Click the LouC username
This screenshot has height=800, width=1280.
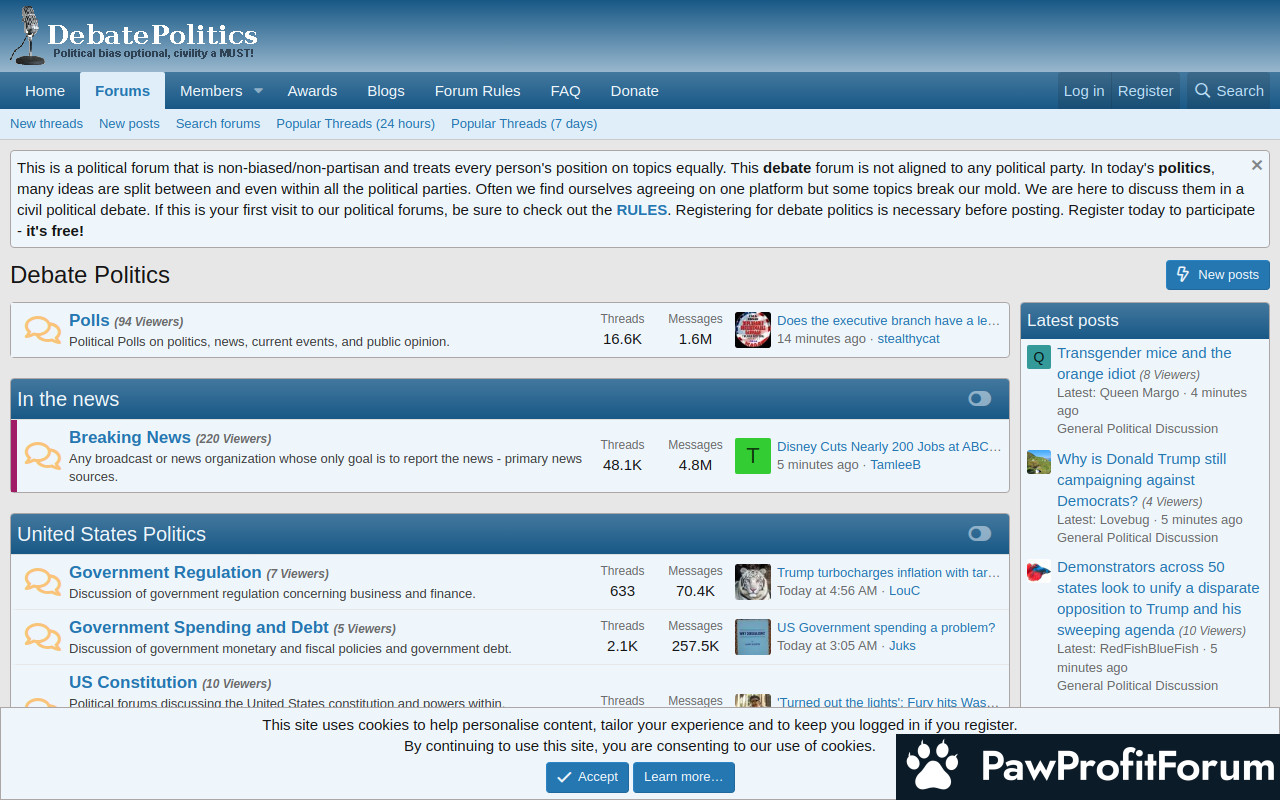point(904,591)
